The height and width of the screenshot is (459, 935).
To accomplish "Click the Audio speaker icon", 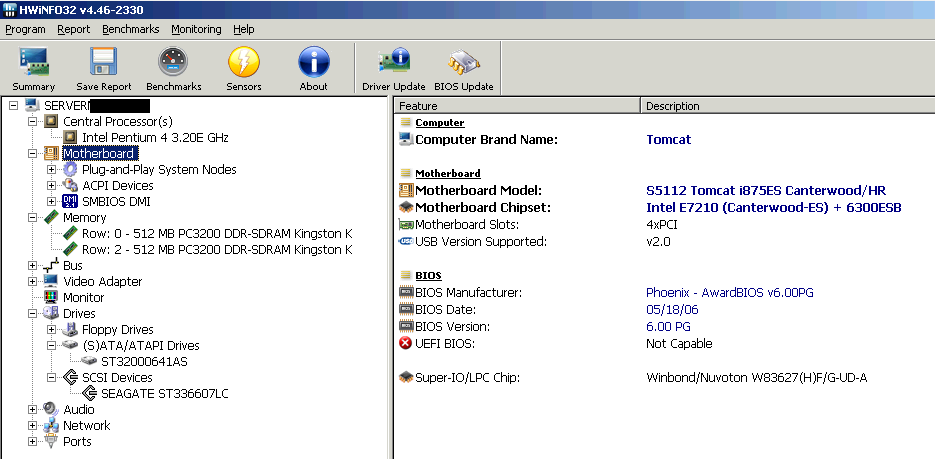I will tap(52, 410).
